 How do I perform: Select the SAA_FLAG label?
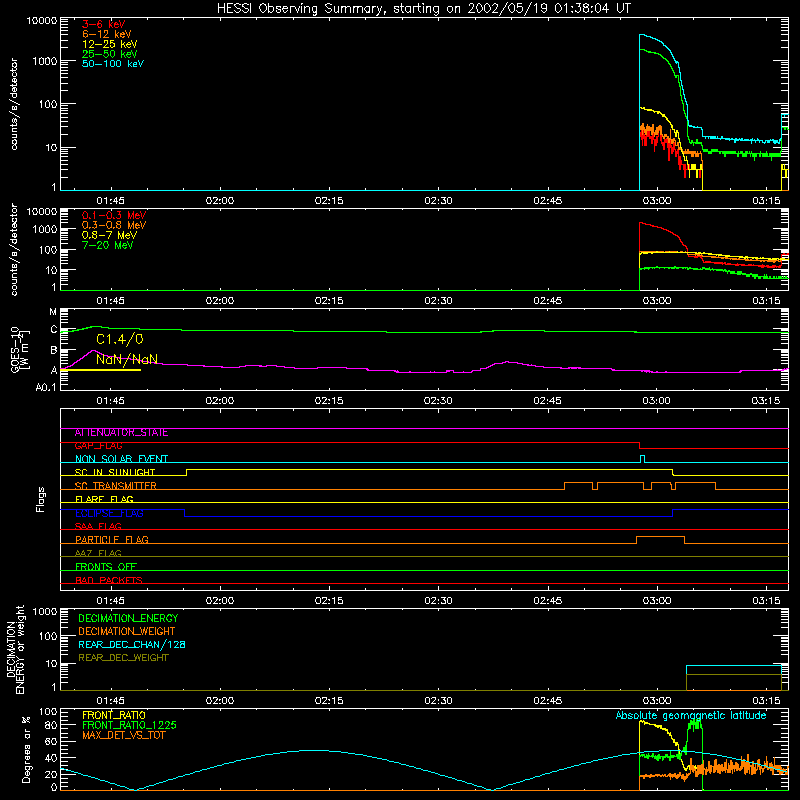pos(98,527)
